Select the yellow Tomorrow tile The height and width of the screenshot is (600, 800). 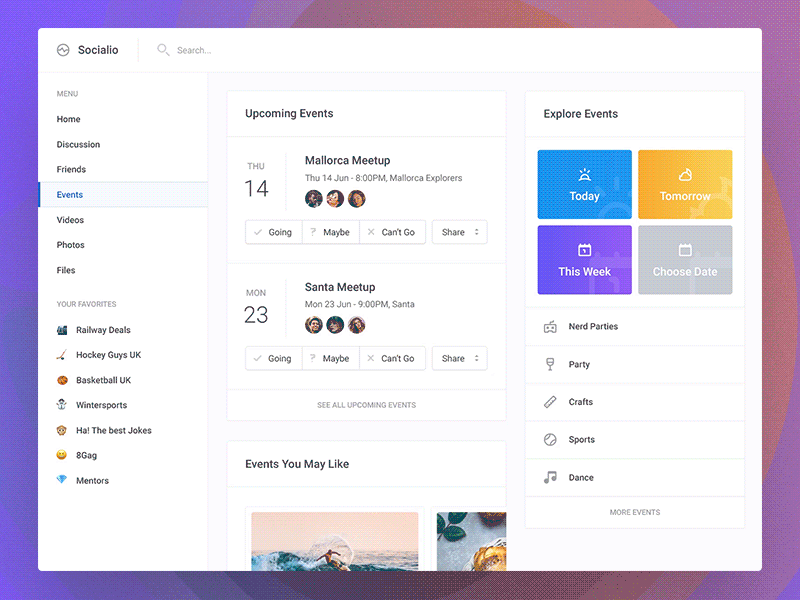coord(685,184)
